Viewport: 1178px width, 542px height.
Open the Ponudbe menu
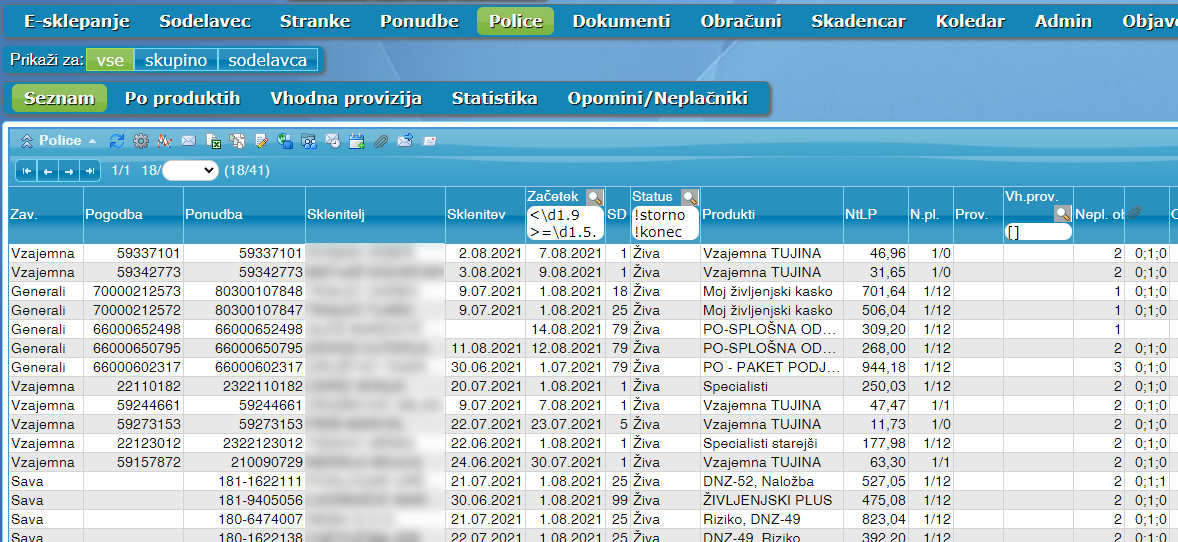pos(419,21)
